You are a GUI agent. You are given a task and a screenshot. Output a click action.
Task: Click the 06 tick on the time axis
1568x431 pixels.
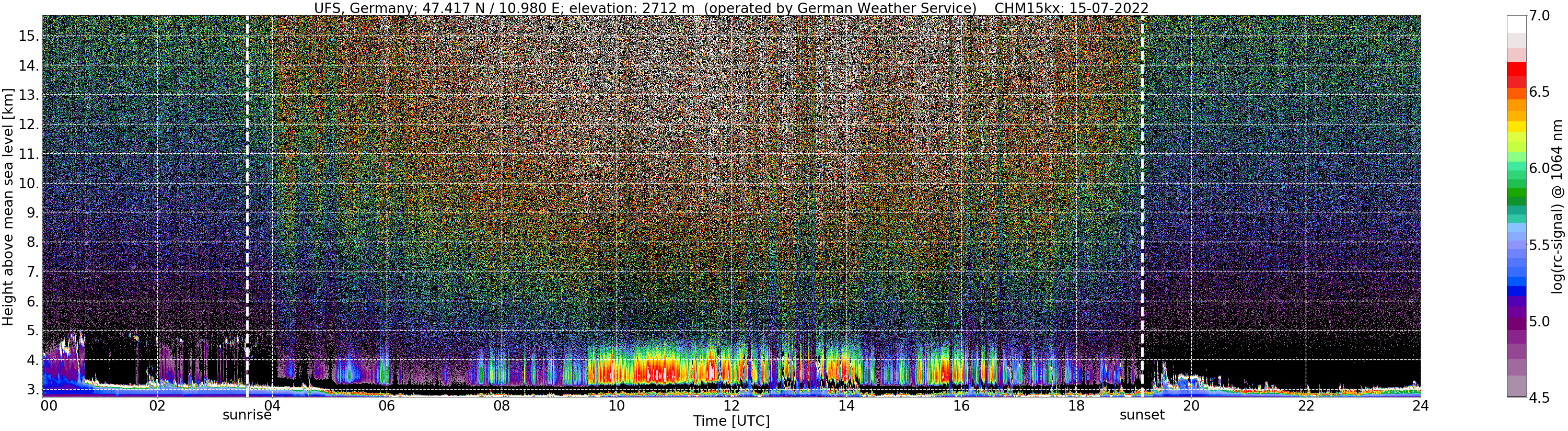point(387,406)
